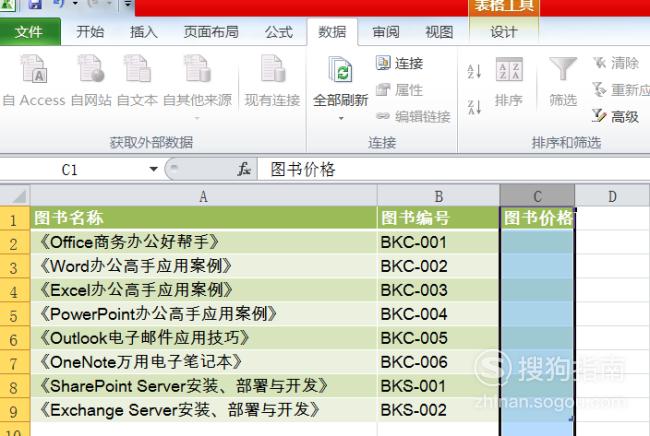The image size is (650, 436).
Task: Open the File (文件) tab
Action: click(x=29, y=31)
